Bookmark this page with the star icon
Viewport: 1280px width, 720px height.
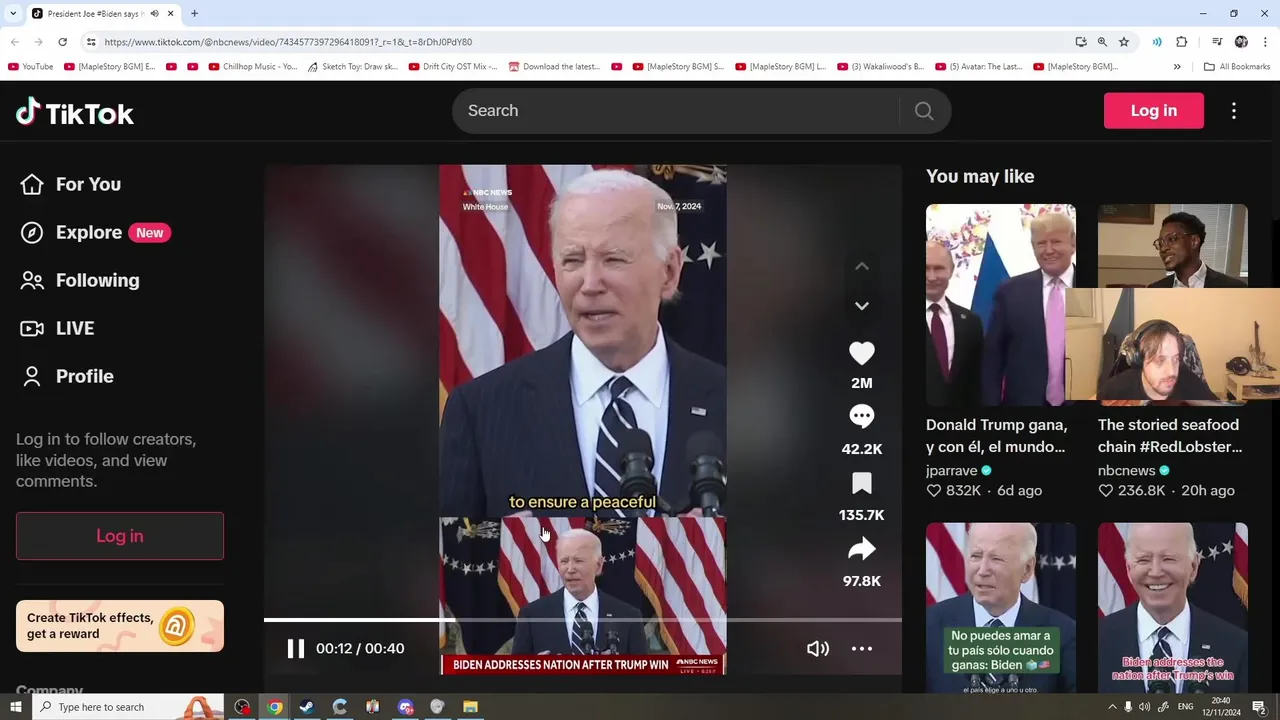[1124, 42]
